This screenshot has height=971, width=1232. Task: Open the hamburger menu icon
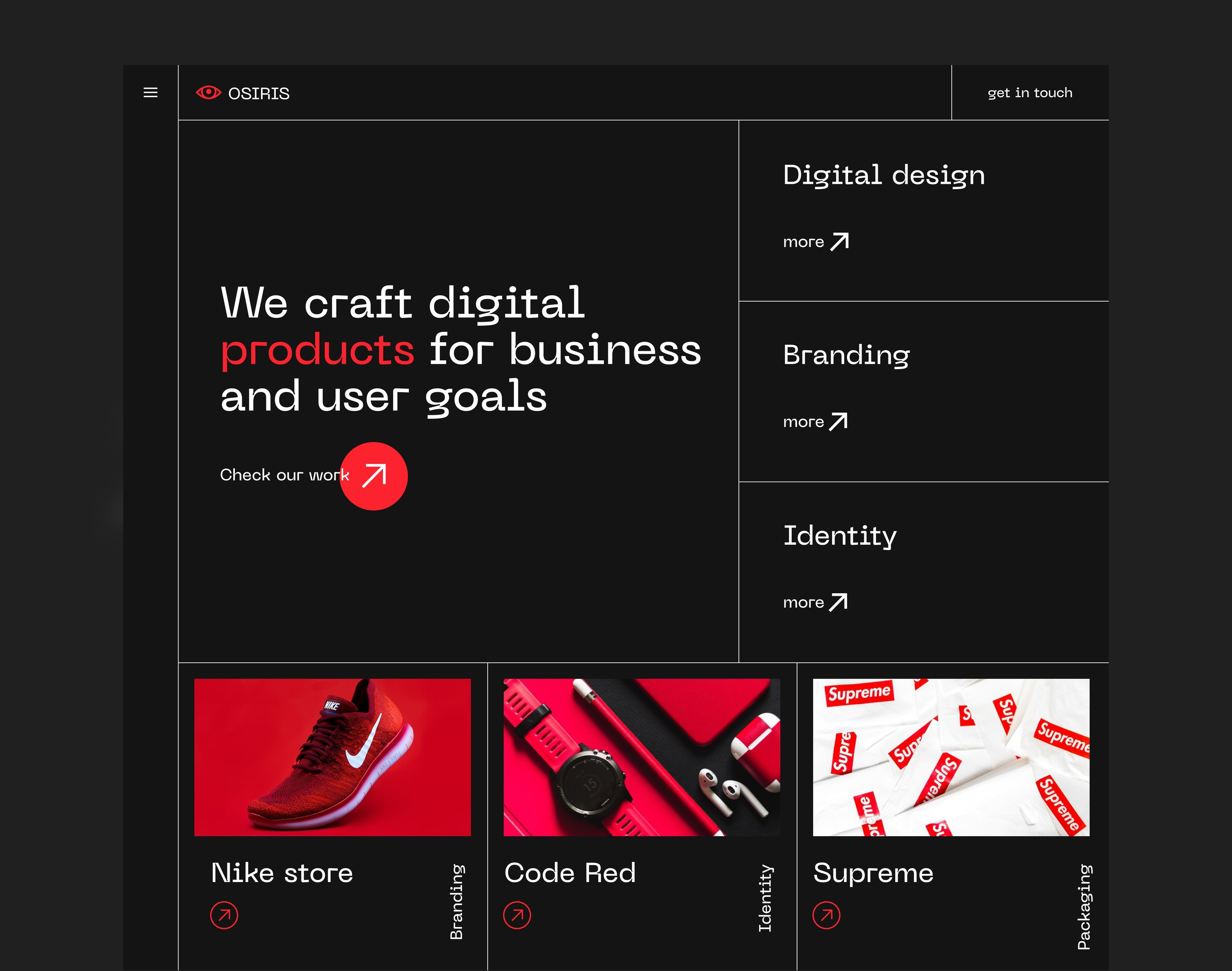[150, 93]
